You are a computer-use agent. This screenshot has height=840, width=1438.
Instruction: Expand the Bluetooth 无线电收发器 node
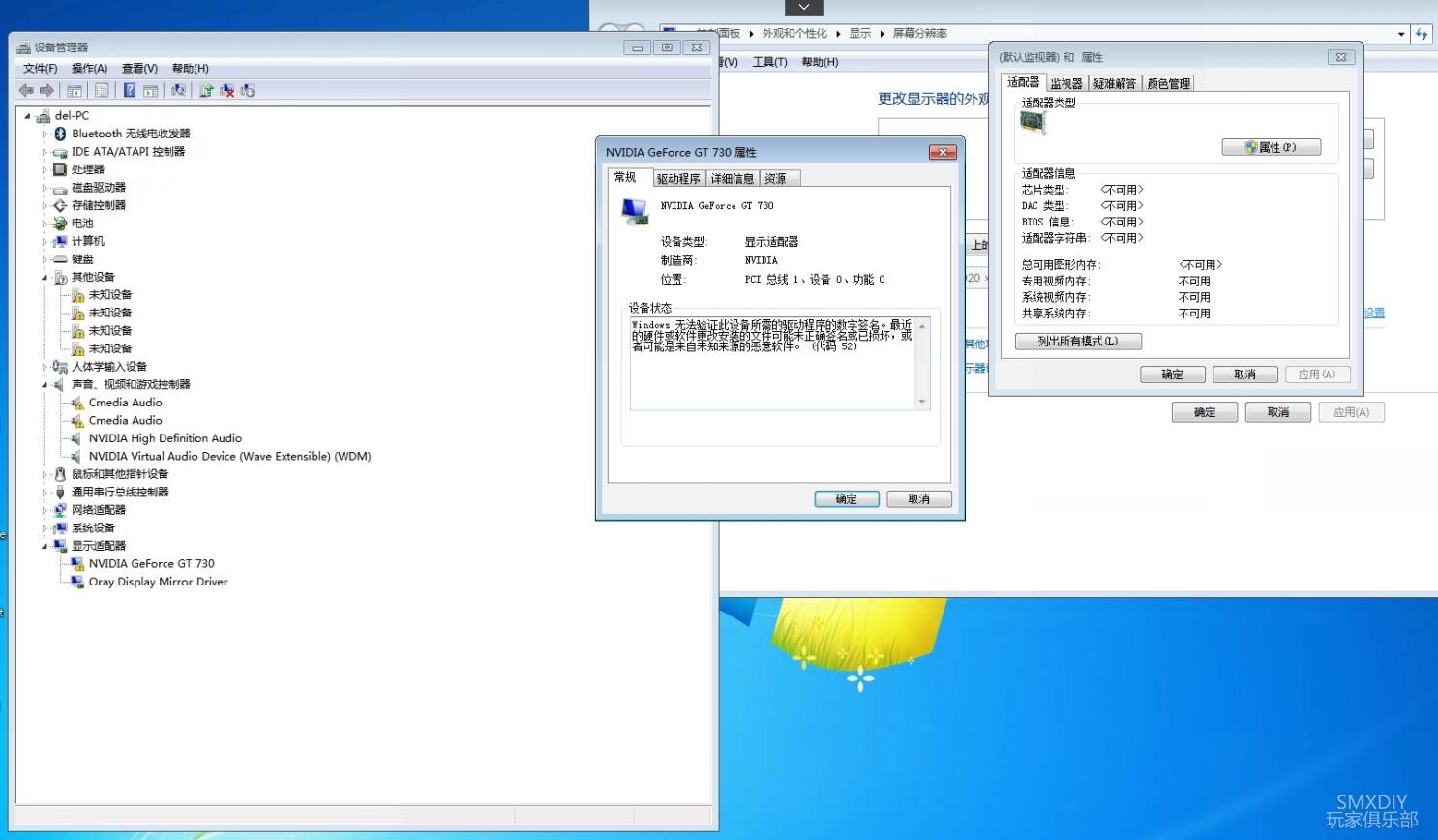[45, 134]
